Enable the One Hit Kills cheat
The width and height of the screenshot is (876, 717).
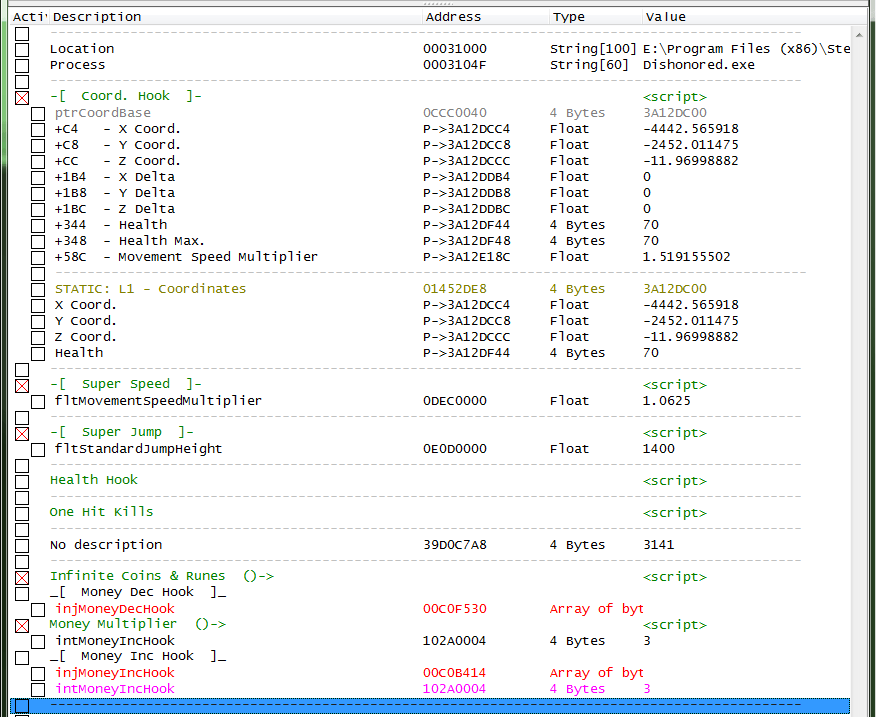point(23,512)
